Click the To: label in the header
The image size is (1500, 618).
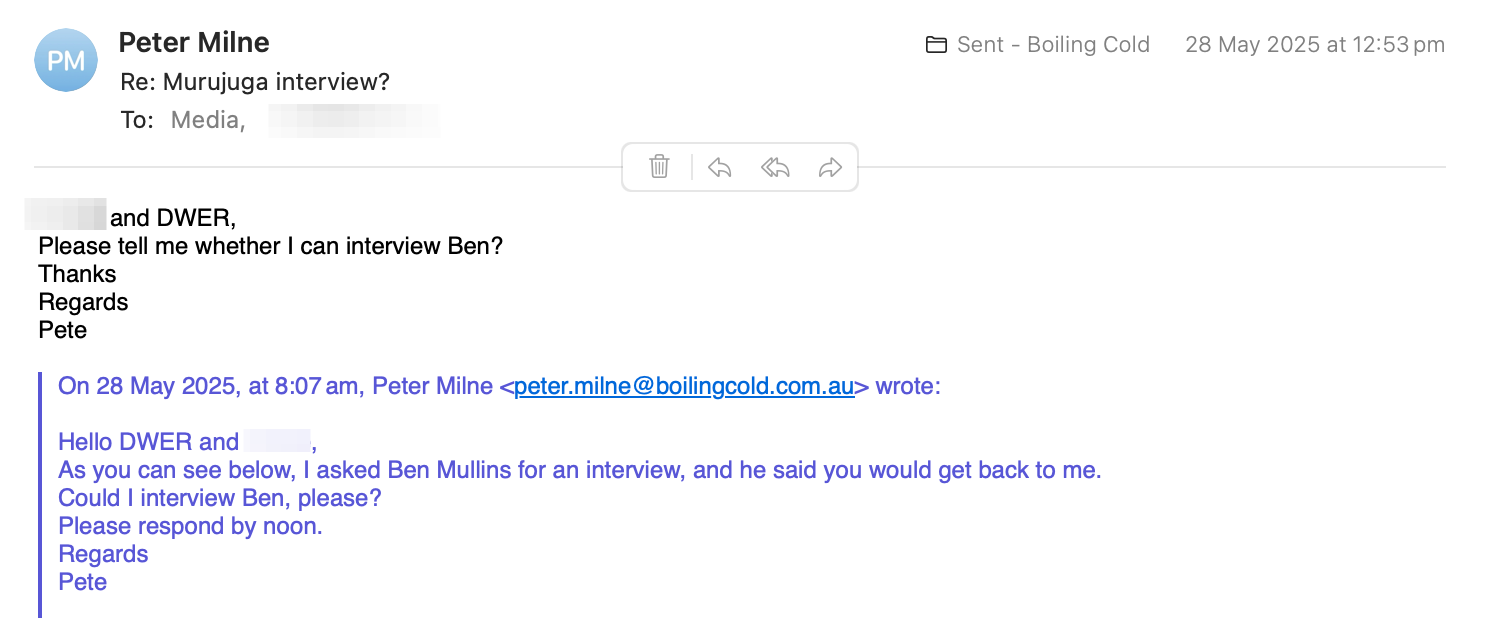coord(137,121)
